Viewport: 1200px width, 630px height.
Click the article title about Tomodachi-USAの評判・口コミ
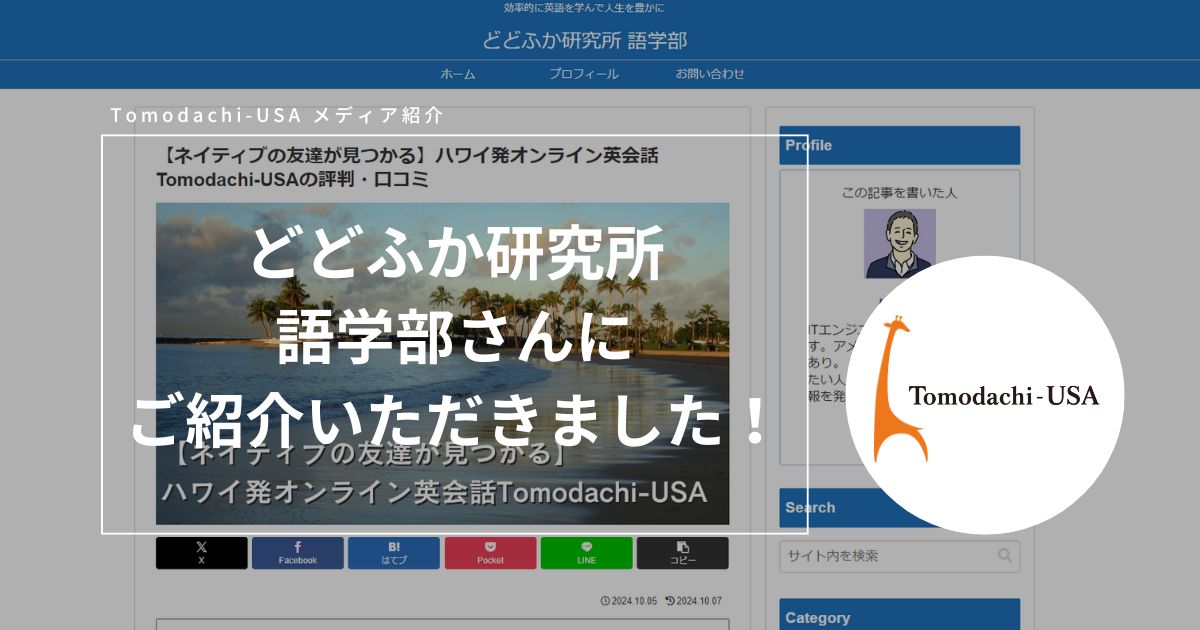(408, 168)
